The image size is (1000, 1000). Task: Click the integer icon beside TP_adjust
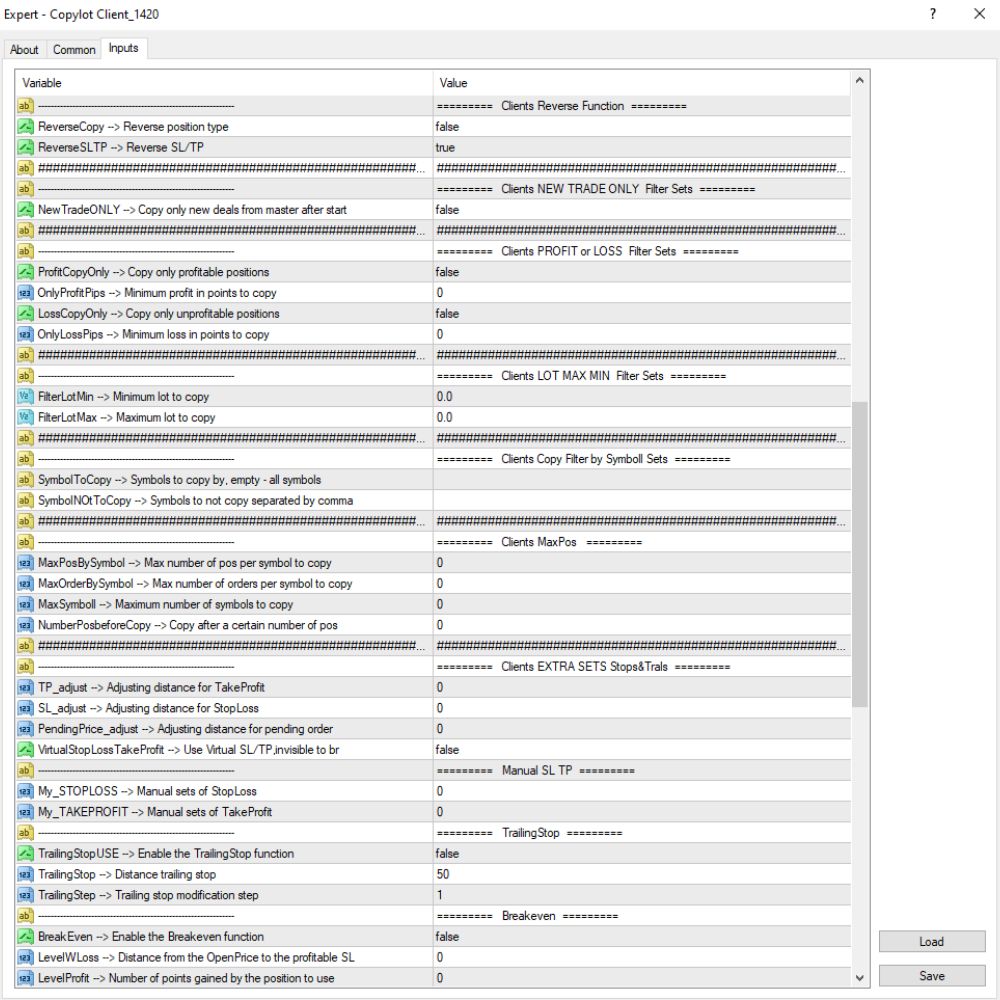25,687
